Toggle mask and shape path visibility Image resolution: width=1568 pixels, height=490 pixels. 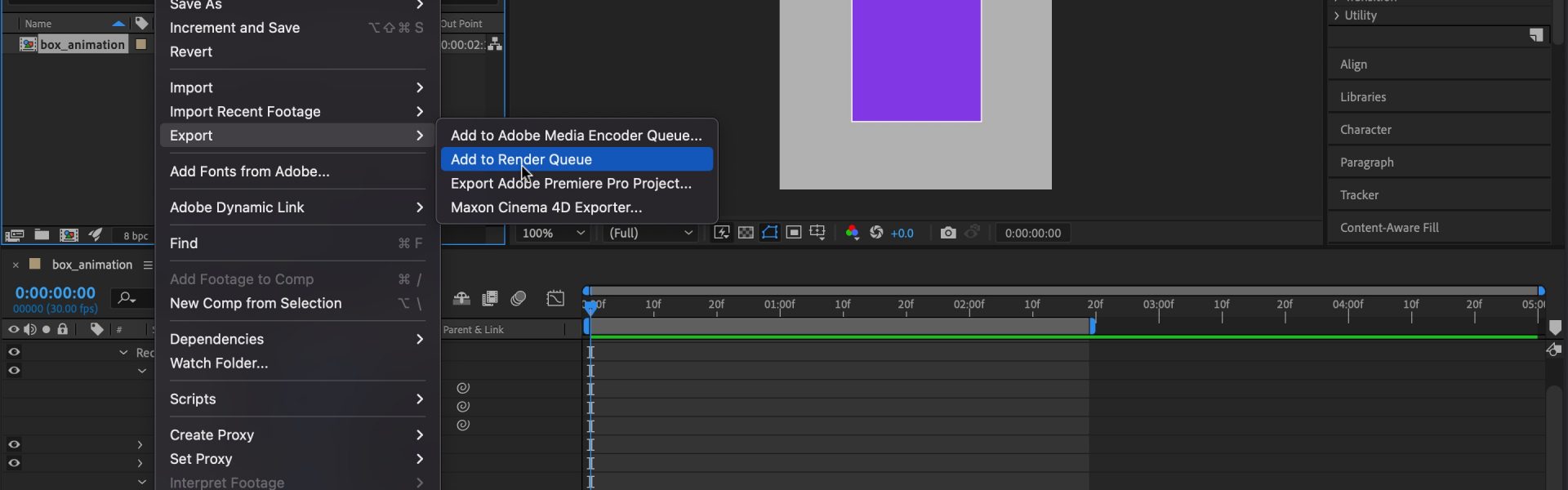click(769, 233)
